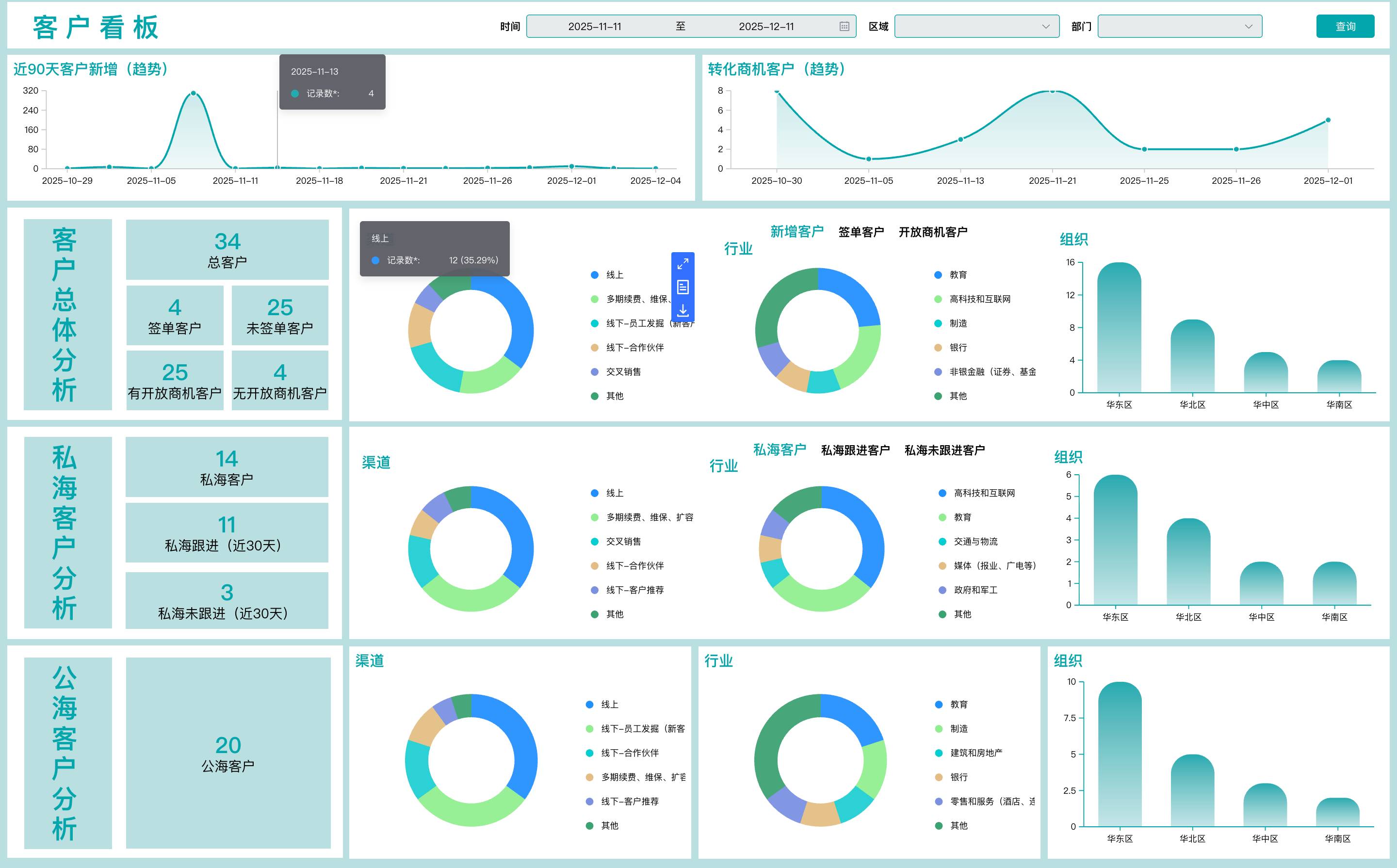Click the start date 2025-11-11 field
Image resolution: width=1397 pixels, height=868 pixels.
pyautogui.click(x=594, y=26)
